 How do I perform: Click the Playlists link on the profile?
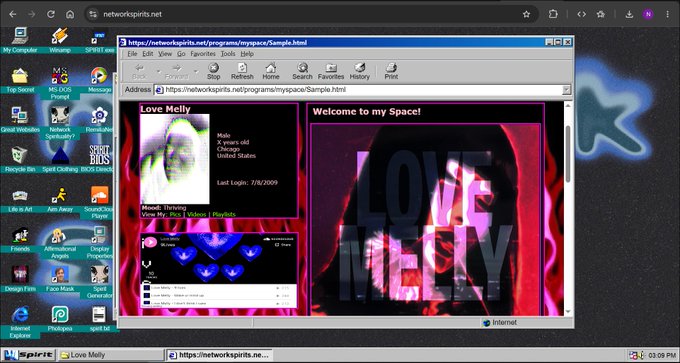coord(224,214)
